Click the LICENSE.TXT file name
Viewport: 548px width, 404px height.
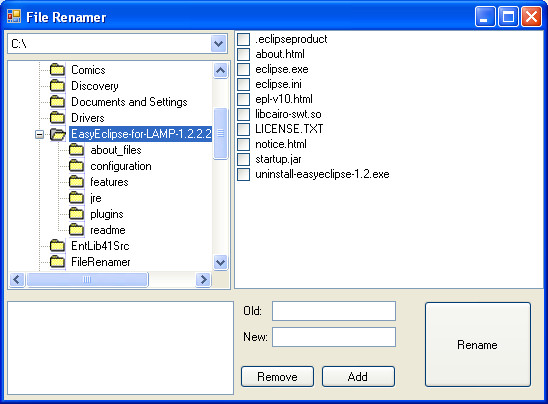tap(289, 129)
